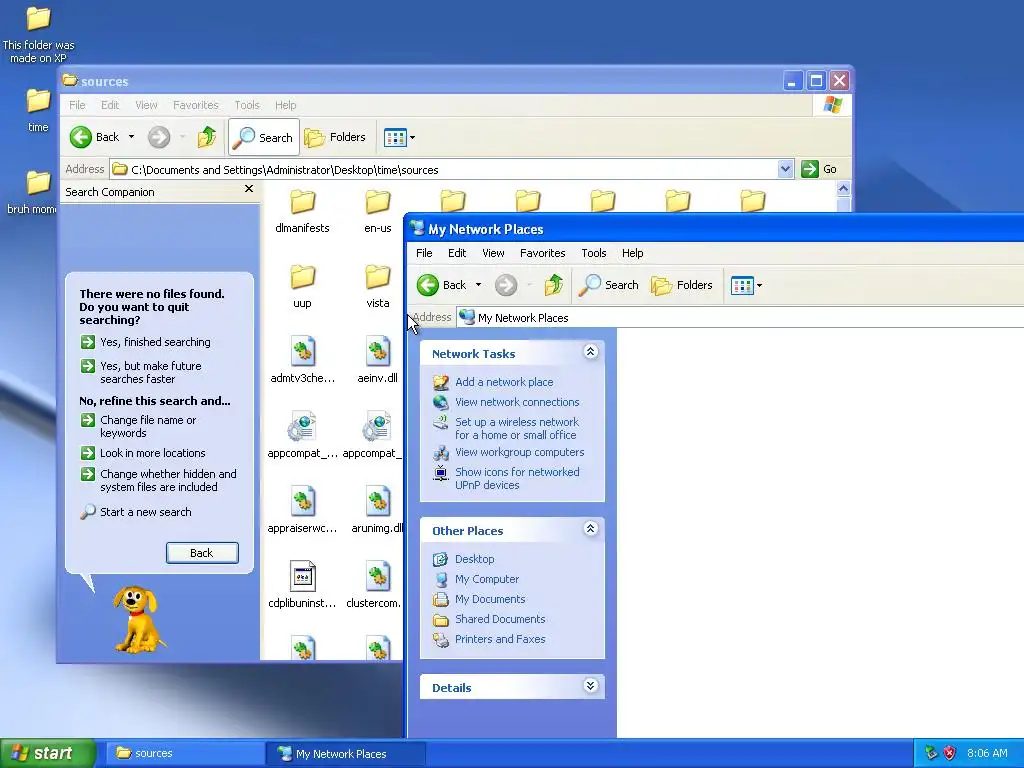Viewport: 1024px width, 768px height.
Task: Click the Rover search dog character
Action: click(x=138, y=619)
